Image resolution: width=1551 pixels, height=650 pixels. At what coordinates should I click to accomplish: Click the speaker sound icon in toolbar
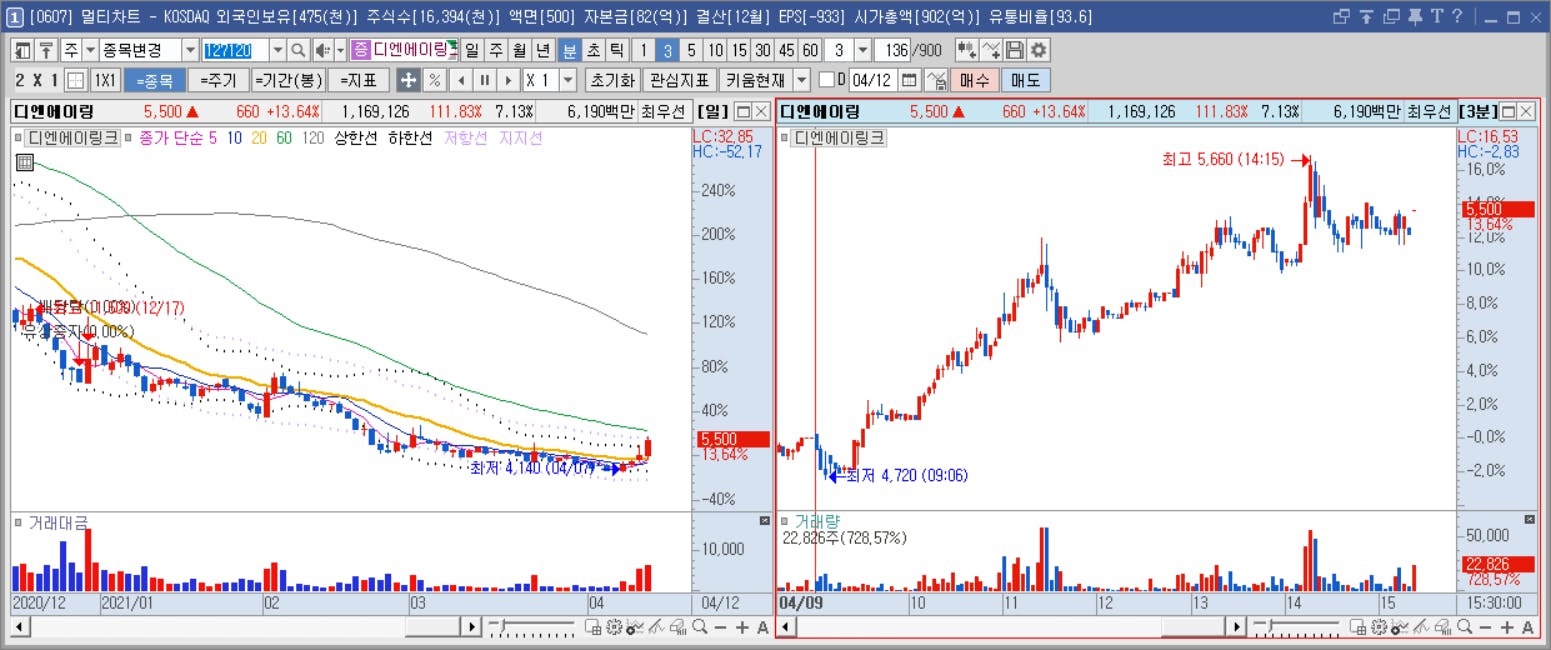tap(322, 51)
